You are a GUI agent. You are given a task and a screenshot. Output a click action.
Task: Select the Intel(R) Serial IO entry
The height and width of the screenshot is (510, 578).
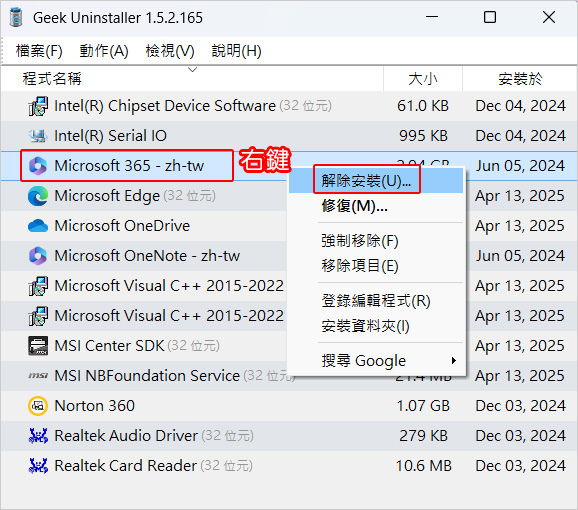(110, 136)
